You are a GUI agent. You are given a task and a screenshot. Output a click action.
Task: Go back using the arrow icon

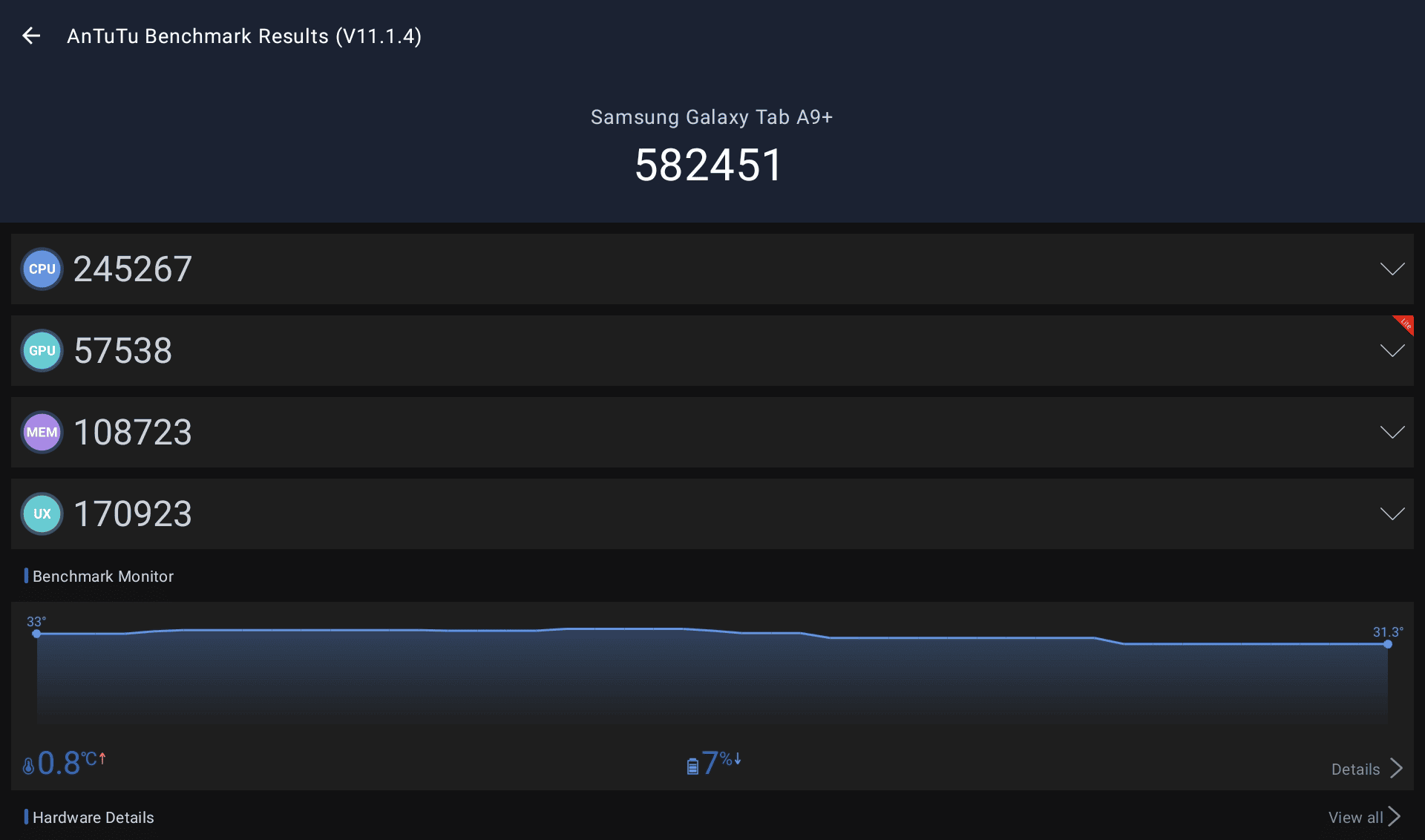(x=31, y=36)
